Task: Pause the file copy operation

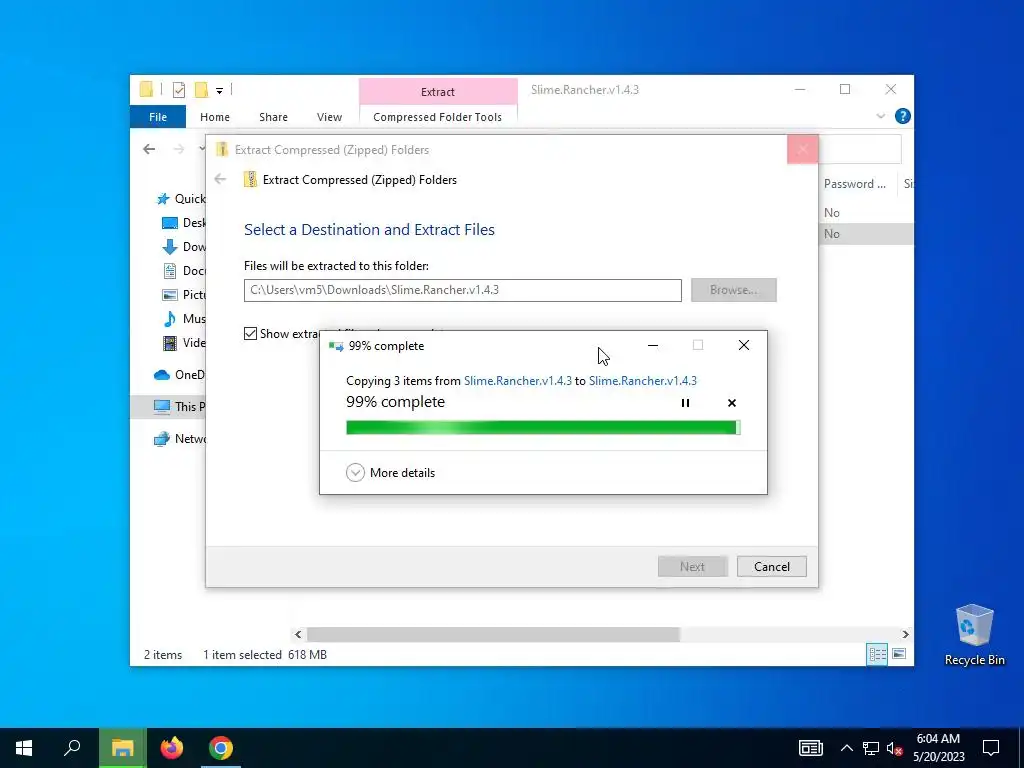Action: (x=685, y=403)
